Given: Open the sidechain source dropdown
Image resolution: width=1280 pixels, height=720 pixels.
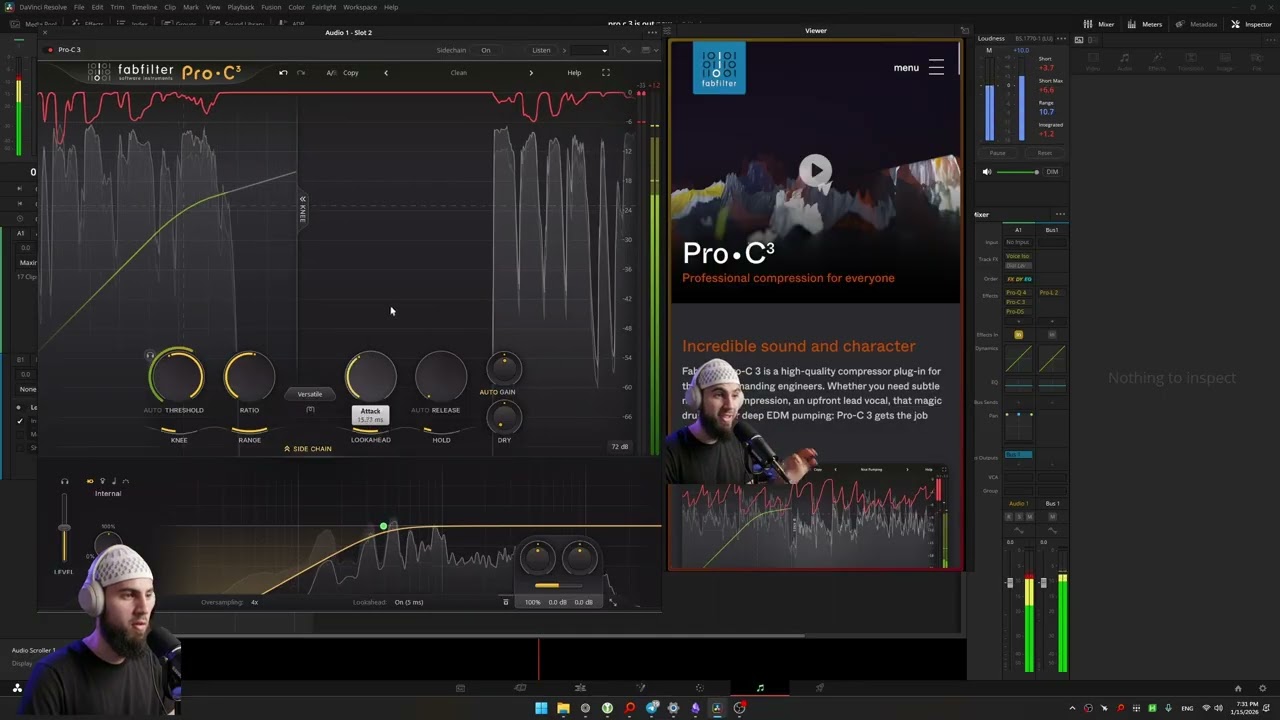Looking at the screenshot, I should tap(590, 50).
